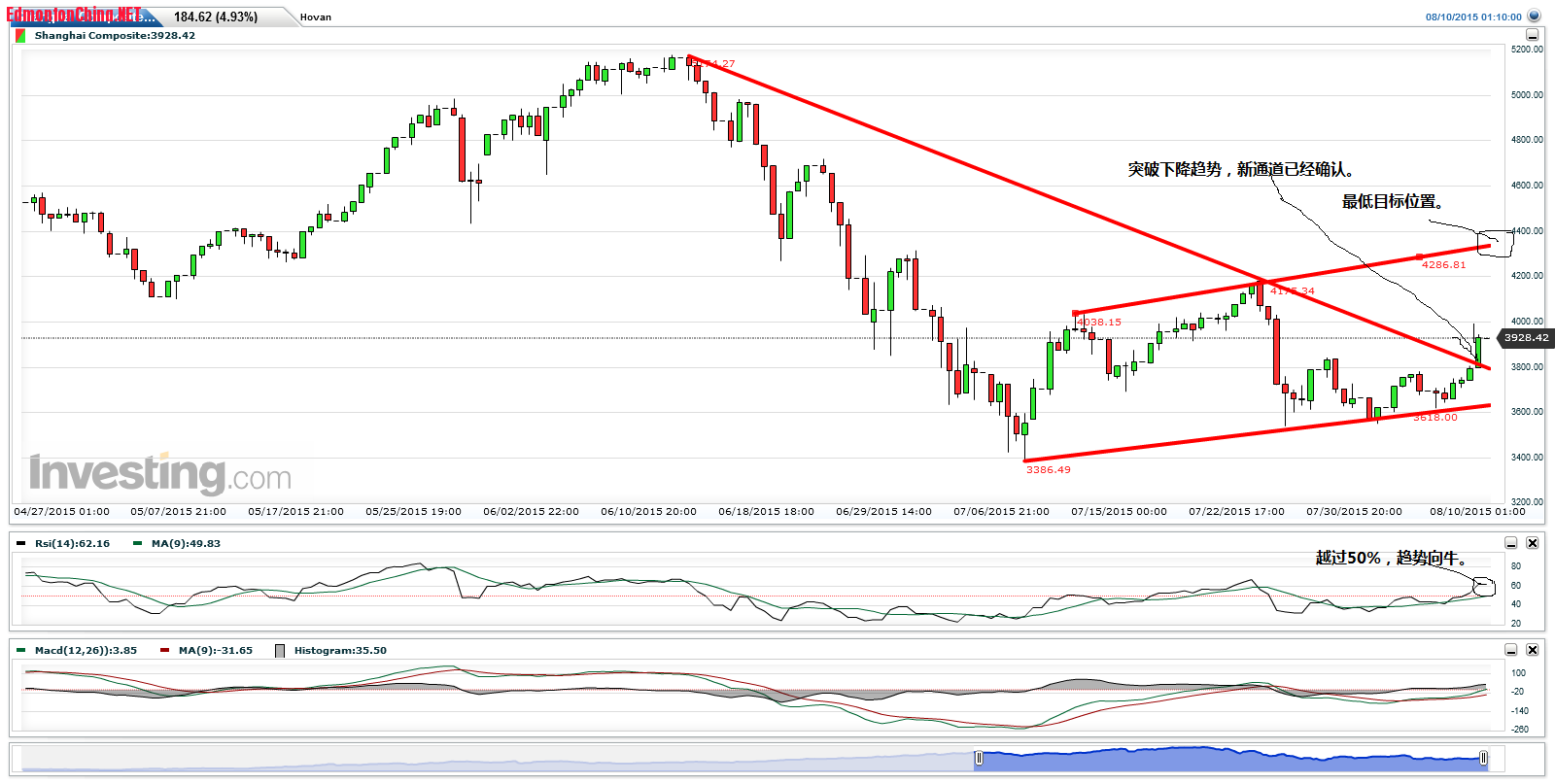Minimize the MACD indicator panel

1510,650
